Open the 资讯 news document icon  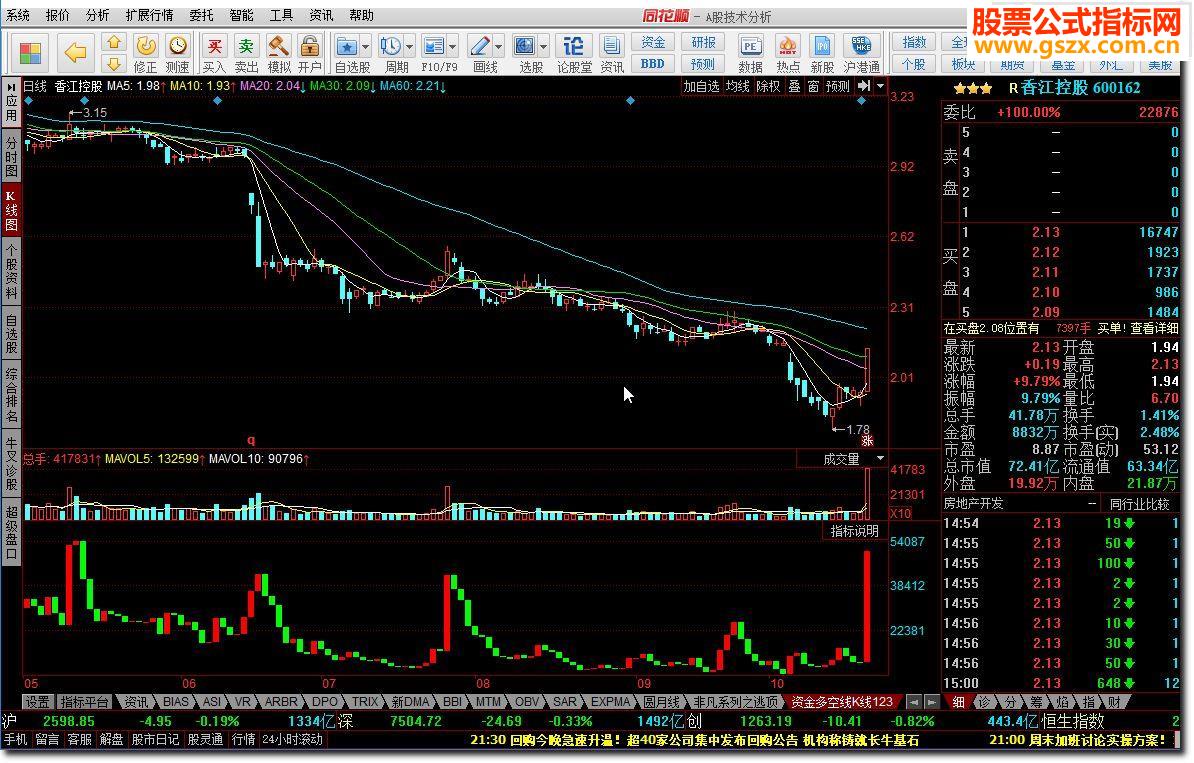coord(611,46)
